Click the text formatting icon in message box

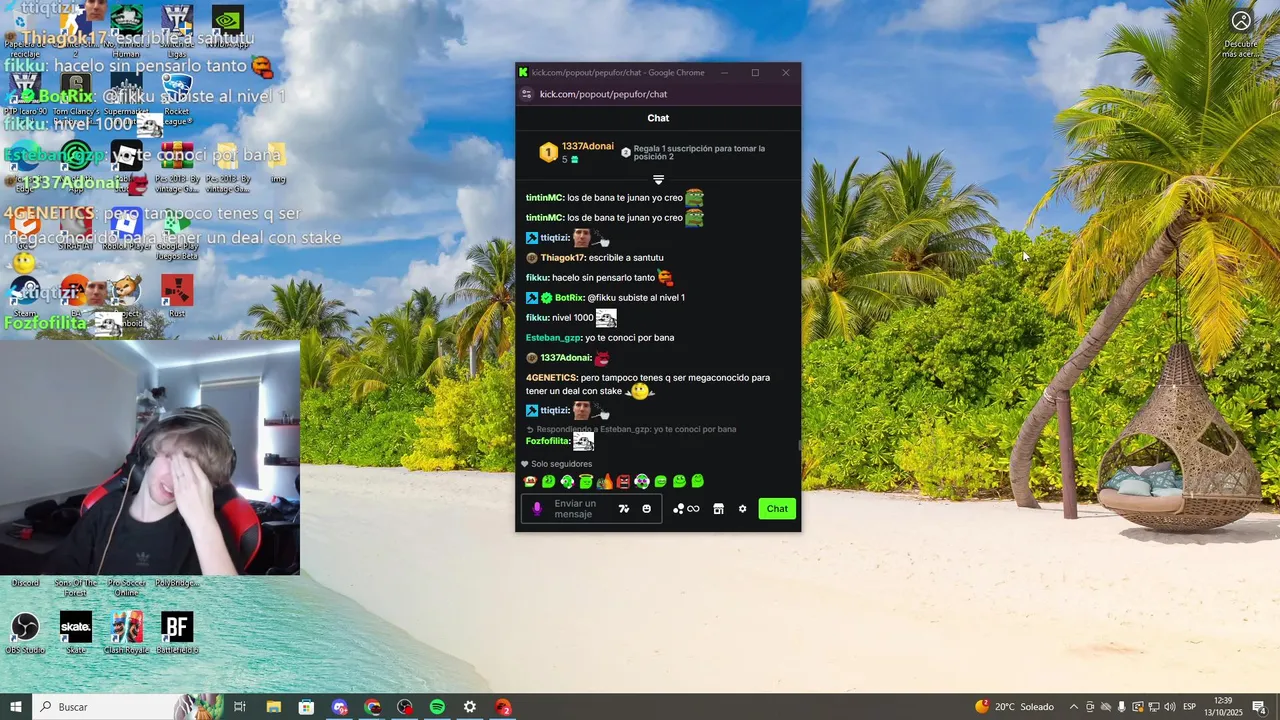click(624, 509)
